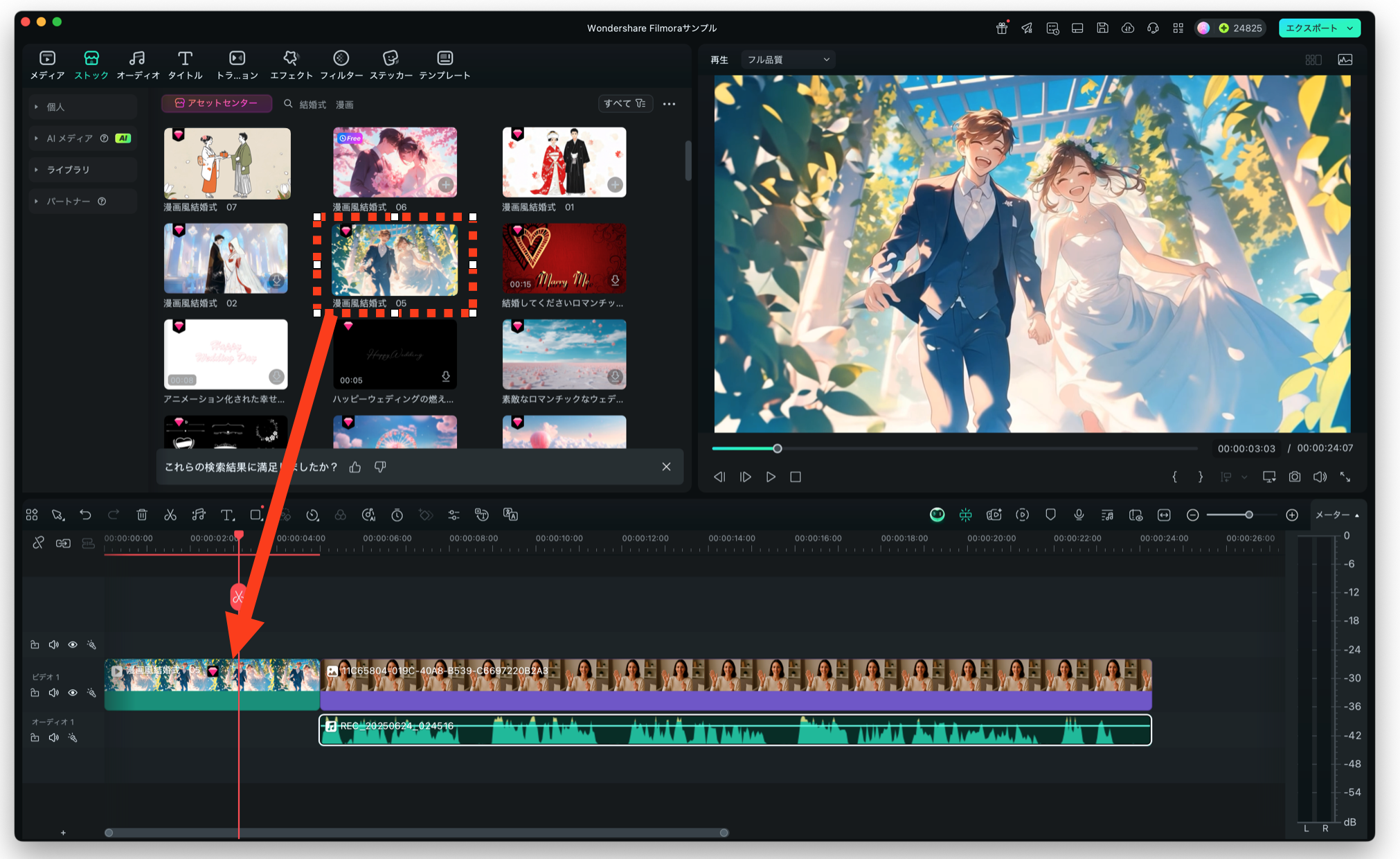Click the 24825 credits badge
Image resolution: width=1400 pixels, height=859 pixels.
click(x=1239, y=28)
